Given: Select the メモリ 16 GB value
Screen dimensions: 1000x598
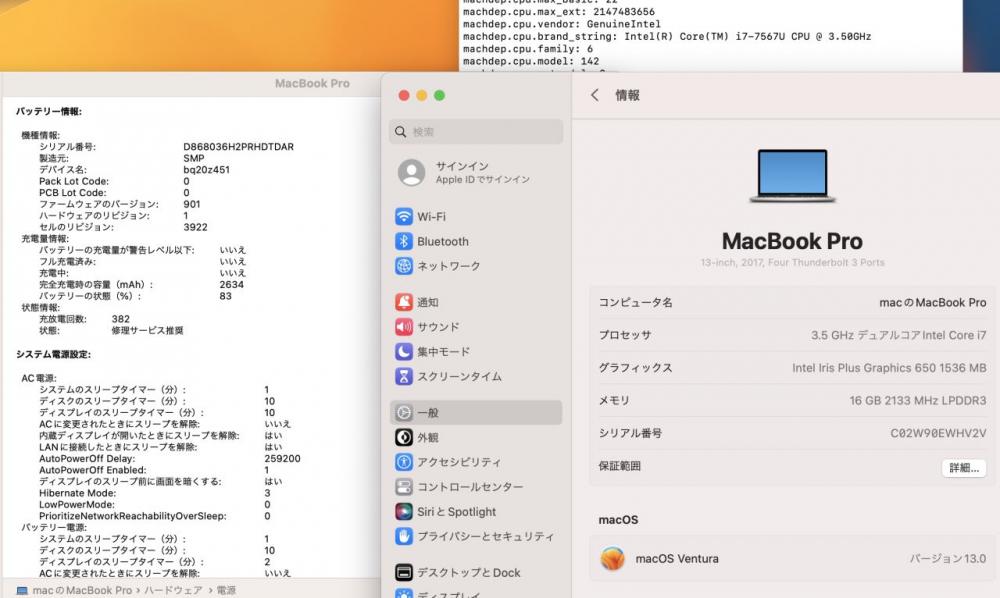Looking at the screenshot, I should point(918,400).
